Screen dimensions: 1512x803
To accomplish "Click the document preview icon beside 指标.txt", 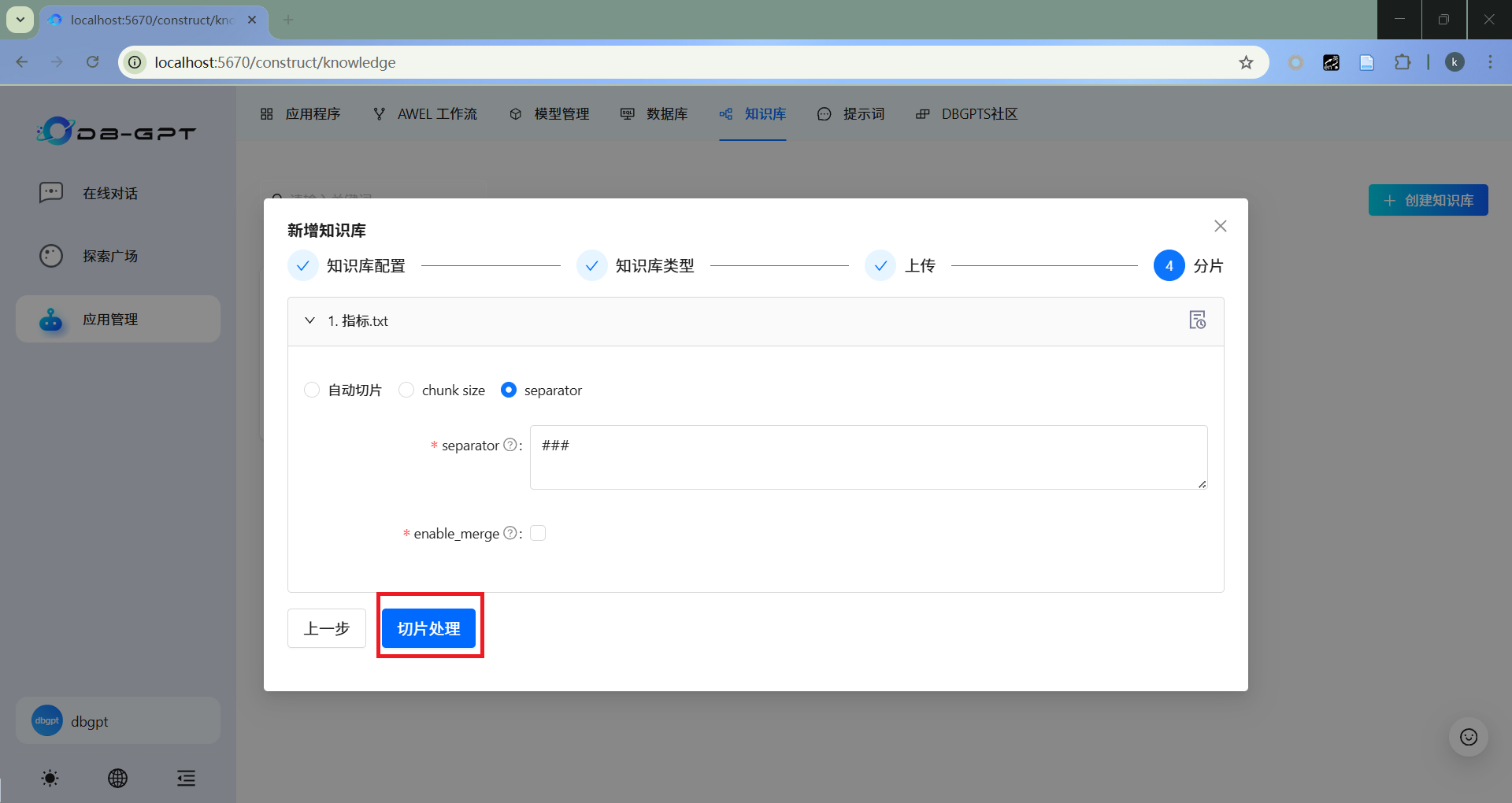I will (1197, 320).
